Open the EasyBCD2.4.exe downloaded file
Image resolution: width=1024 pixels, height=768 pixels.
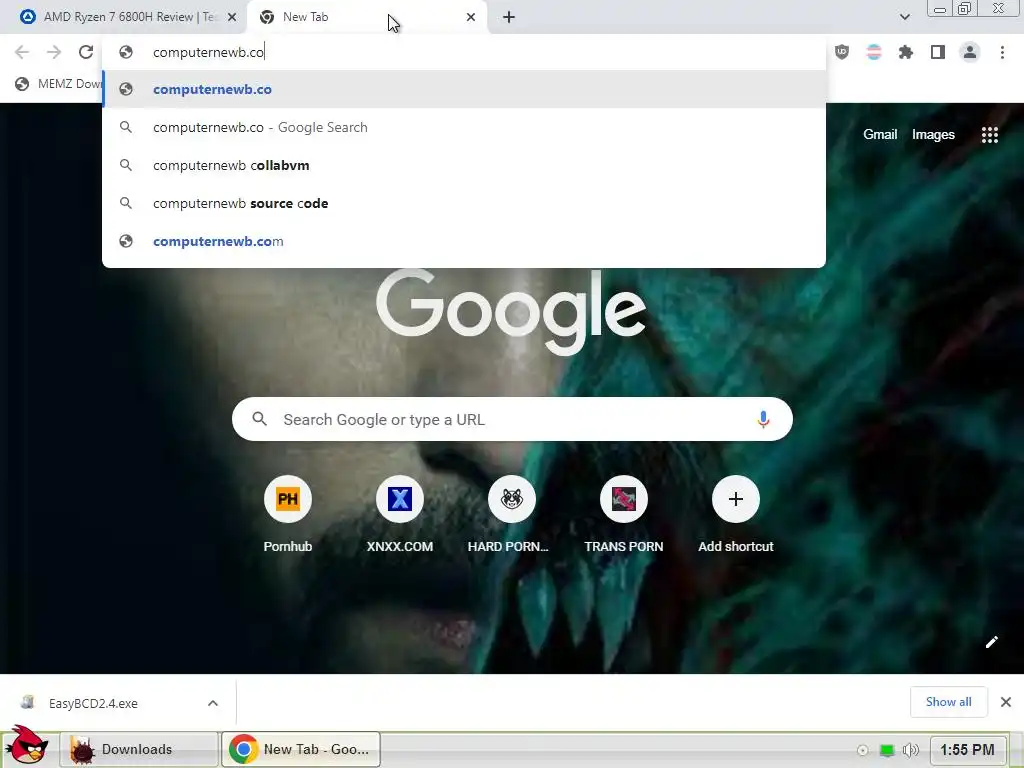93,703
